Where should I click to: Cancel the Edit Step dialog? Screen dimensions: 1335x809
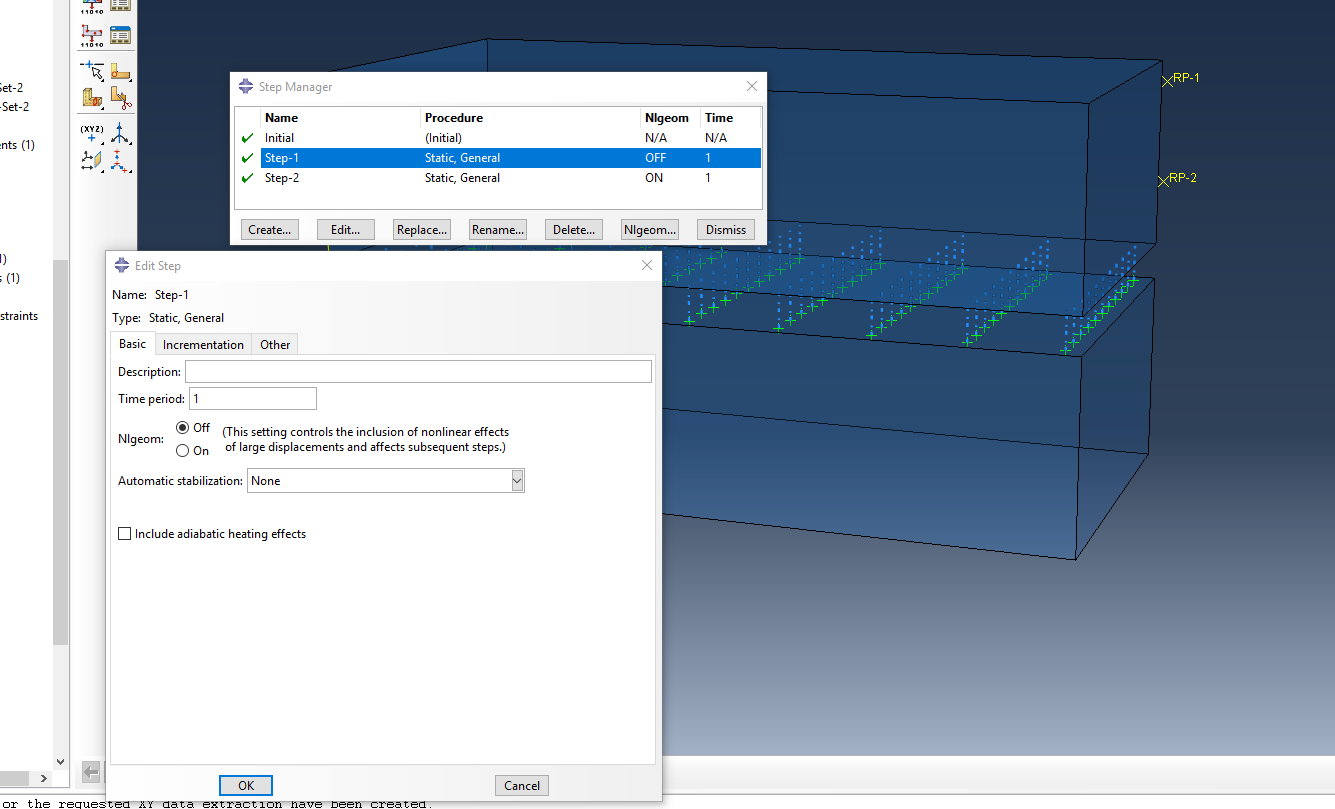522,786
